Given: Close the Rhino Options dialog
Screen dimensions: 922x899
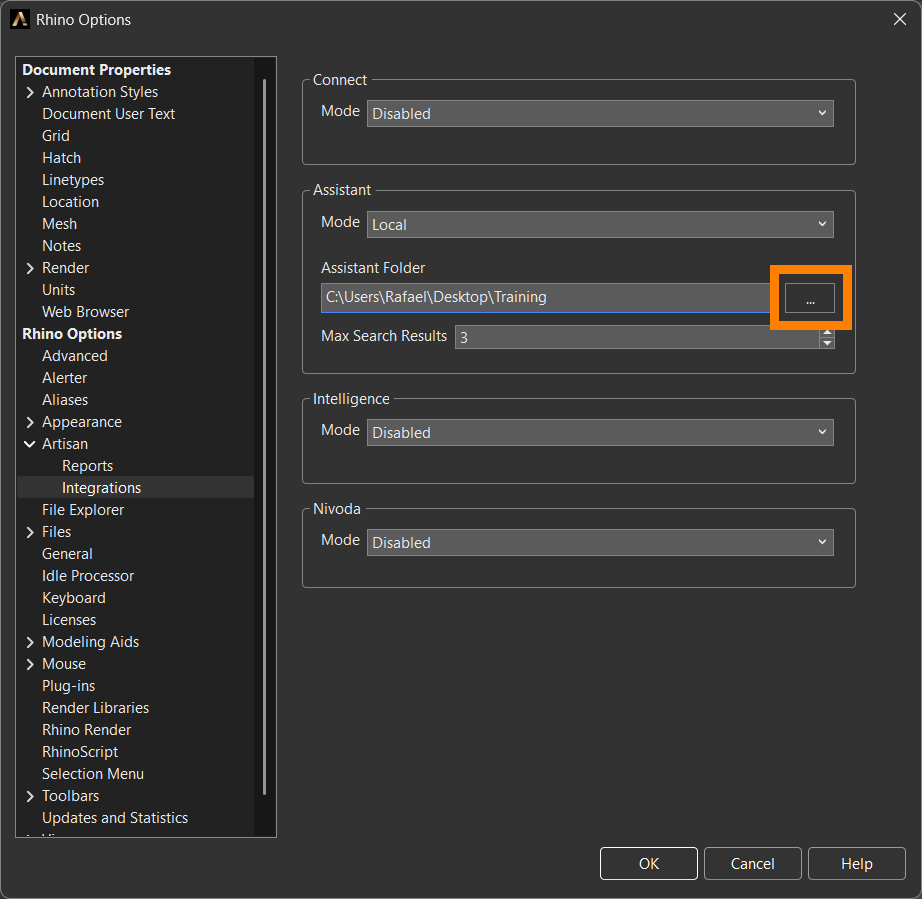Looking at the screenshot, I should point(898,19).
